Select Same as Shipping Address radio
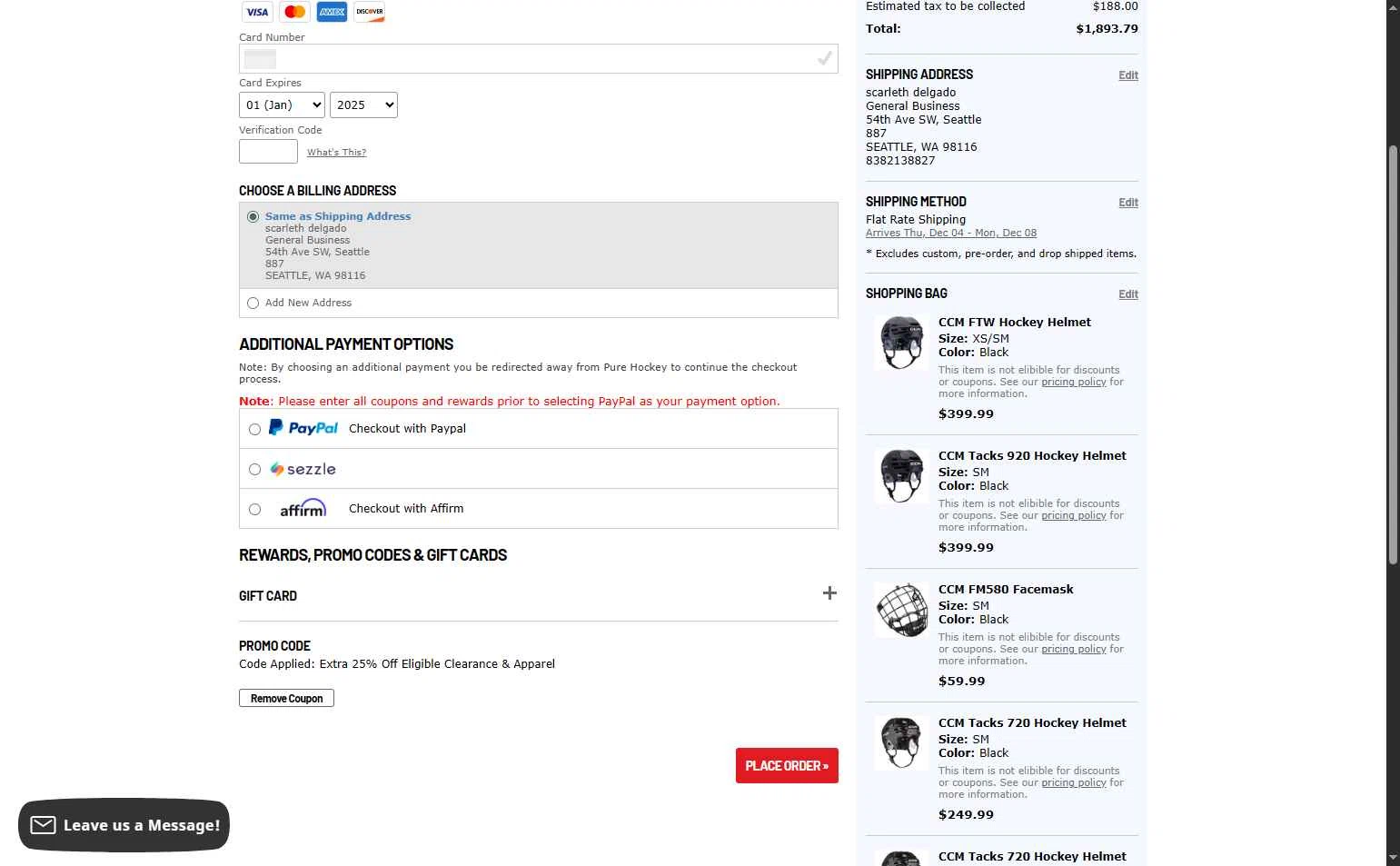The height and width of the screenshot is (866, 1400). pos(253,216)
